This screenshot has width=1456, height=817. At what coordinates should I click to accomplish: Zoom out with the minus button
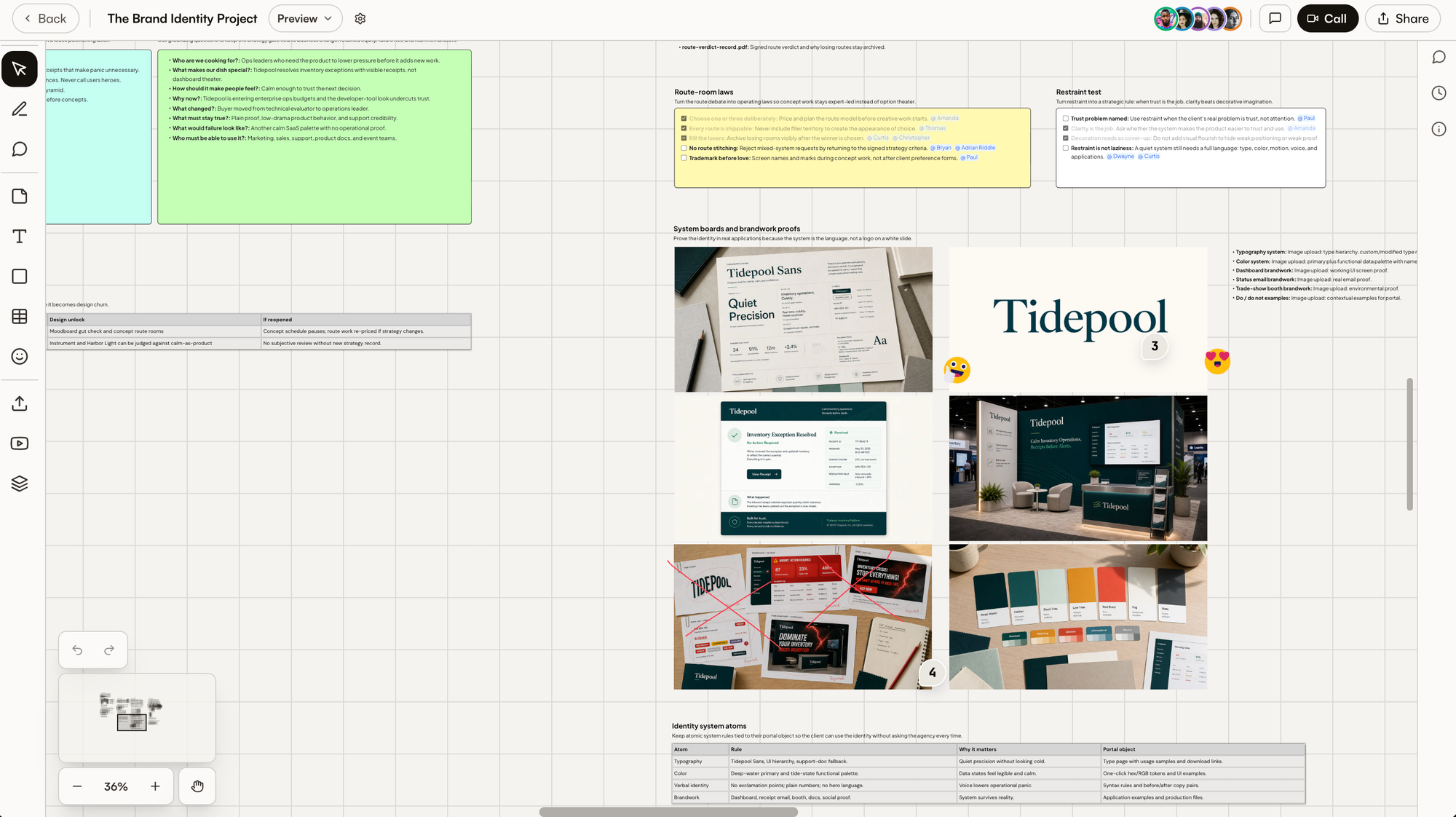click(x=77, y=786)
